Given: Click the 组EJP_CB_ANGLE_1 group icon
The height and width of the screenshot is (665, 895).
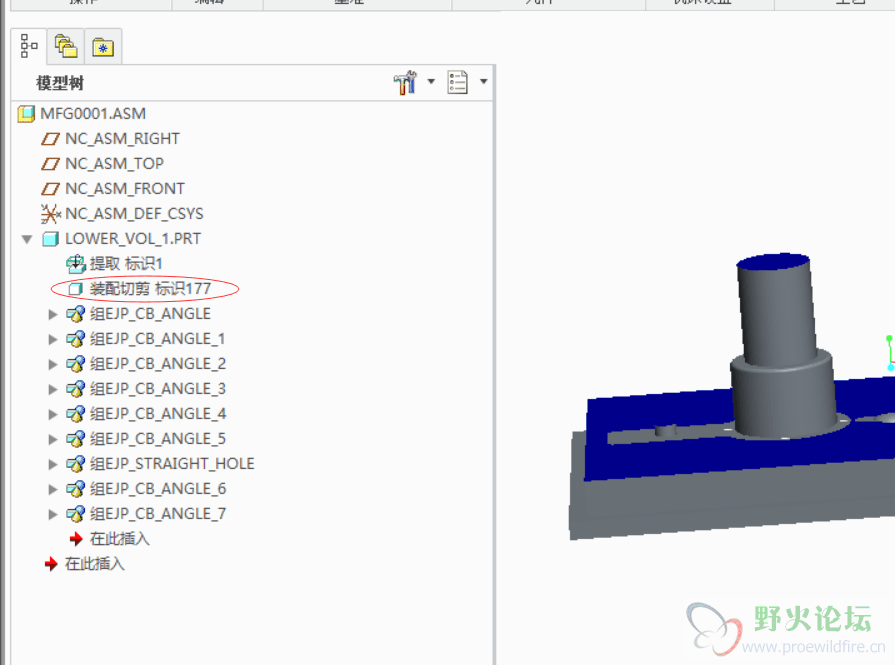Looking at the screenshot, I should pos(75,339).
